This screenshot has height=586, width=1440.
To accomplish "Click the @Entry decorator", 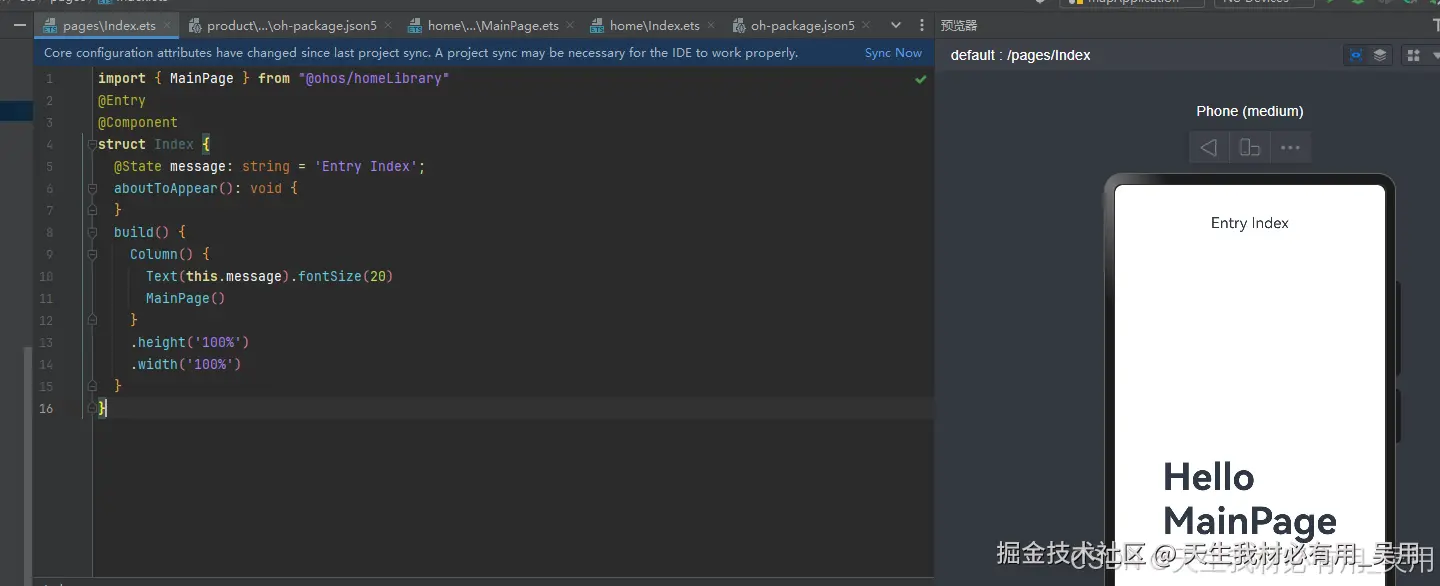I will 122,101.
